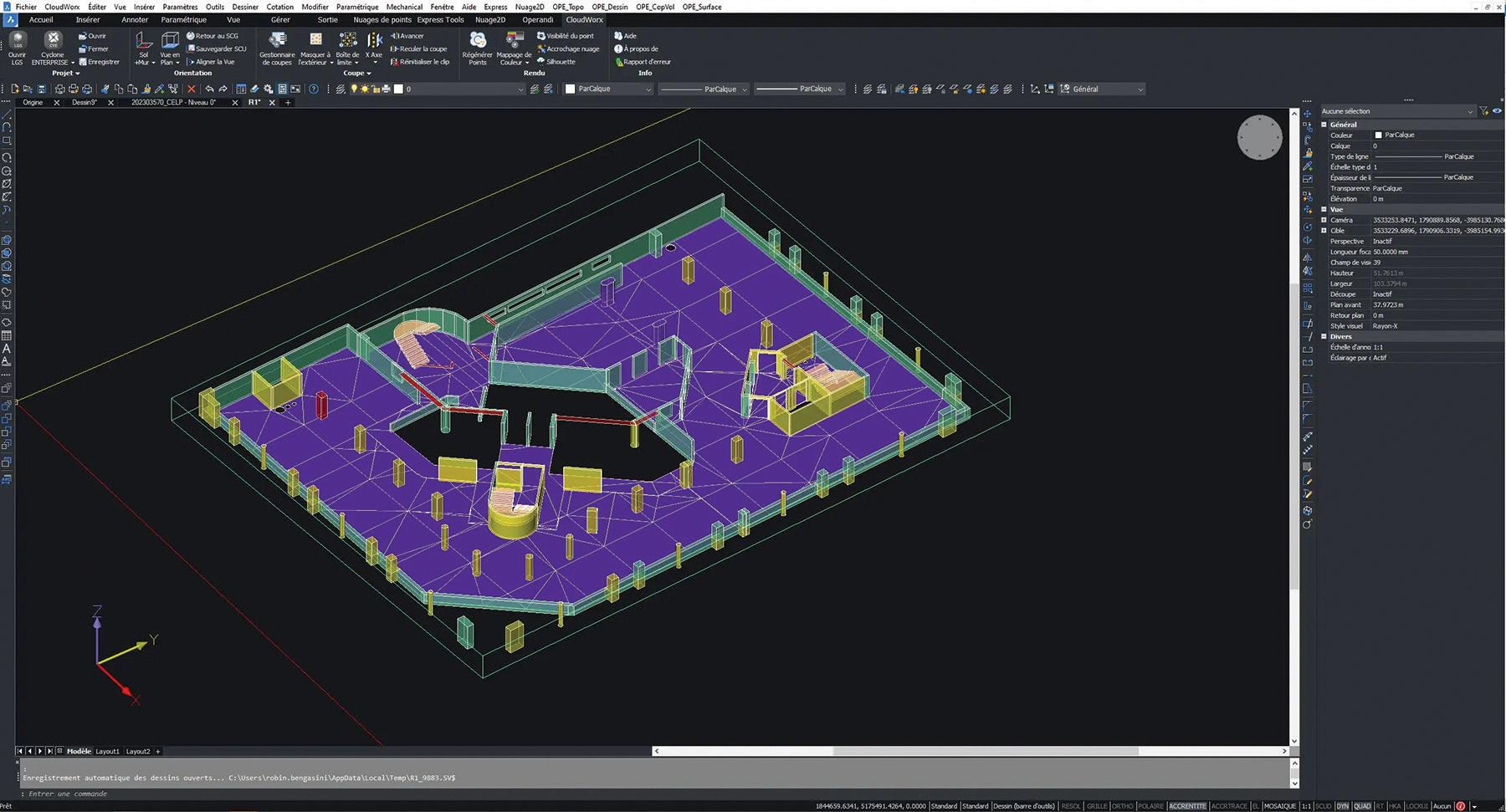
Task: Click the new document icon in toolbar
Action: click(x=14, y=89)
